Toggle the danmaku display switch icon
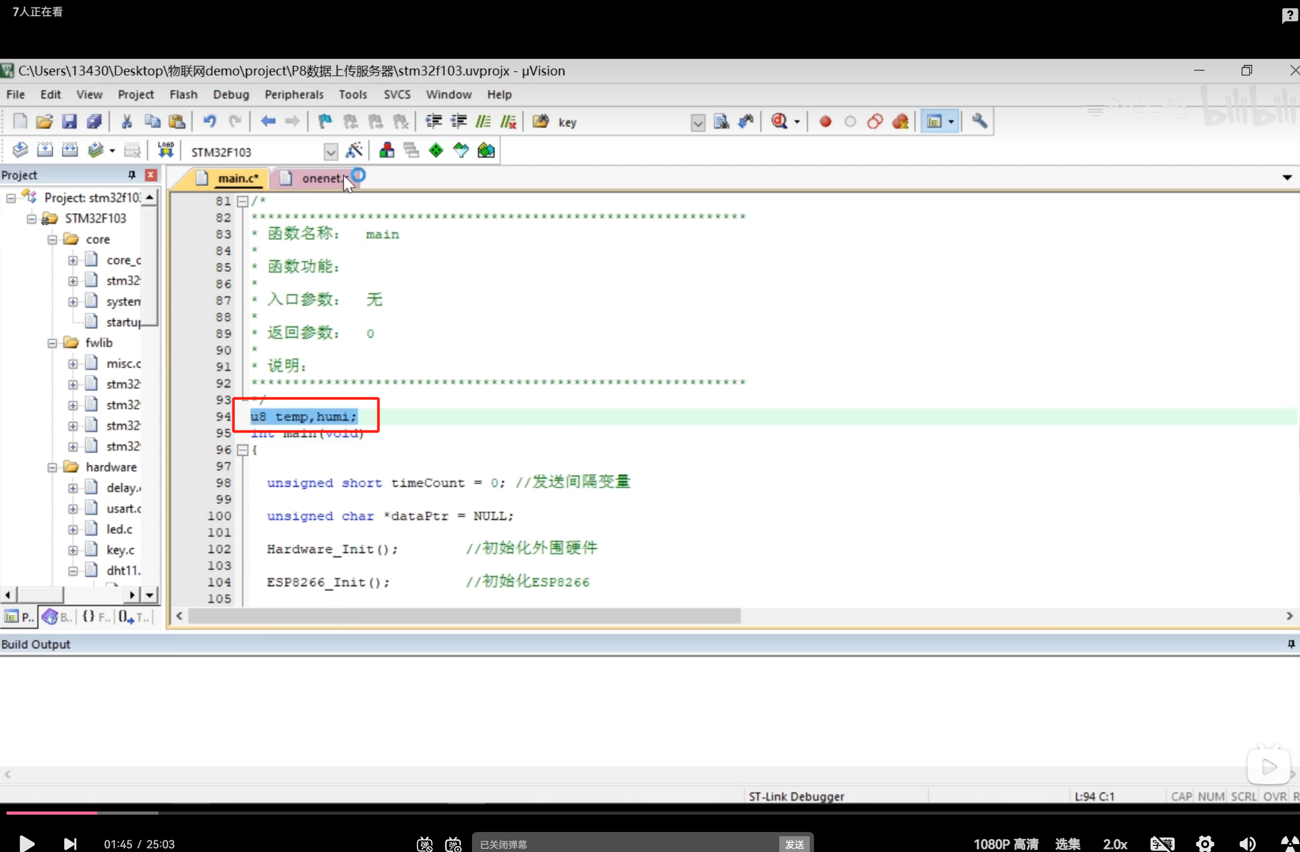This screenshot has height=852, width=1300. [425, 844]
